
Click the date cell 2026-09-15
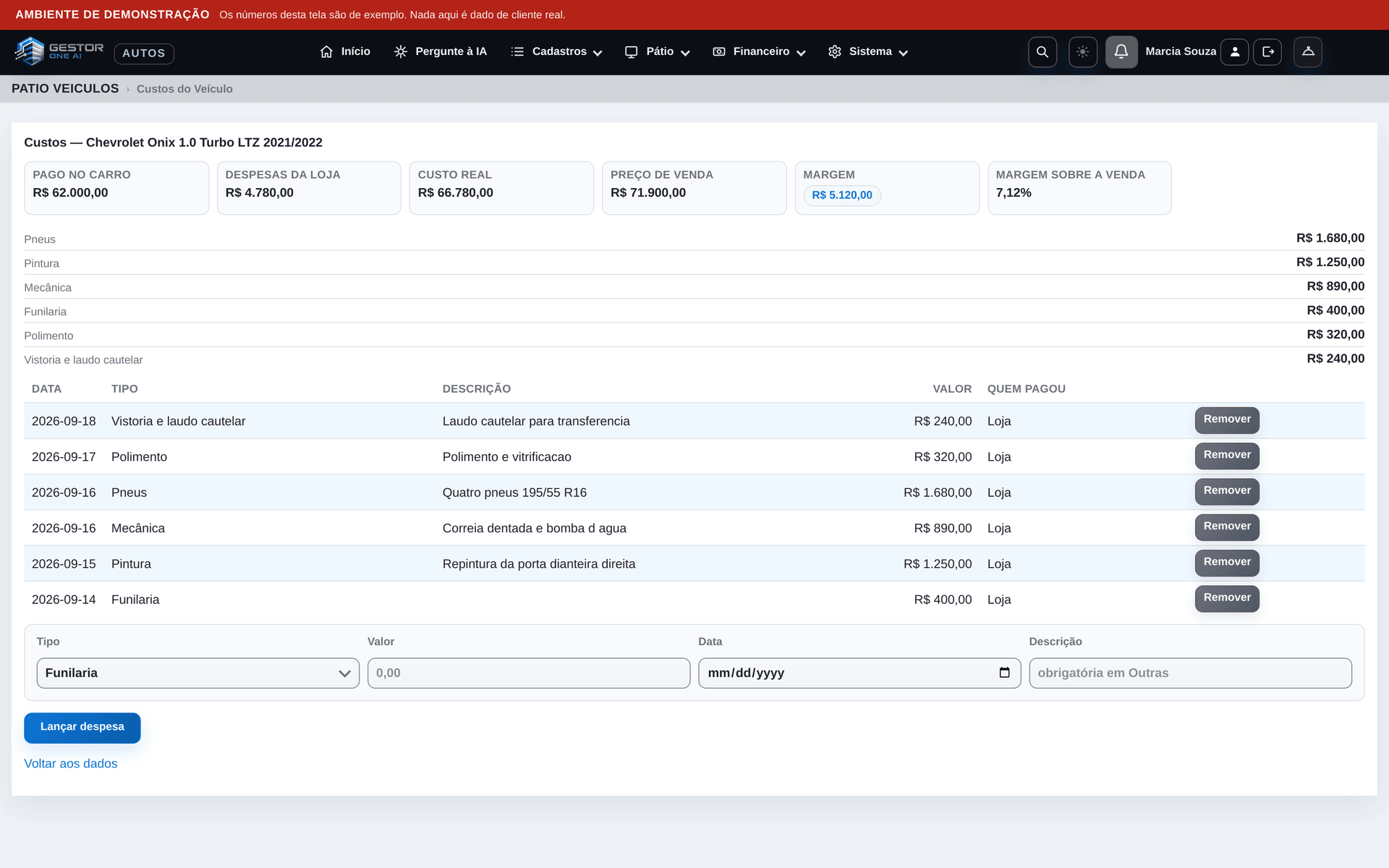64,563
